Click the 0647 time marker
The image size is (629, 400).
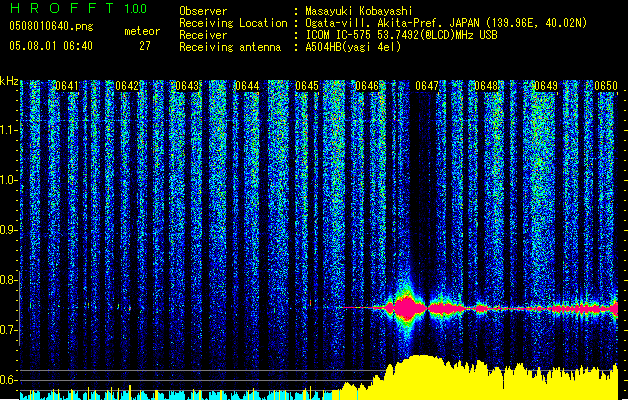point(427,86)
